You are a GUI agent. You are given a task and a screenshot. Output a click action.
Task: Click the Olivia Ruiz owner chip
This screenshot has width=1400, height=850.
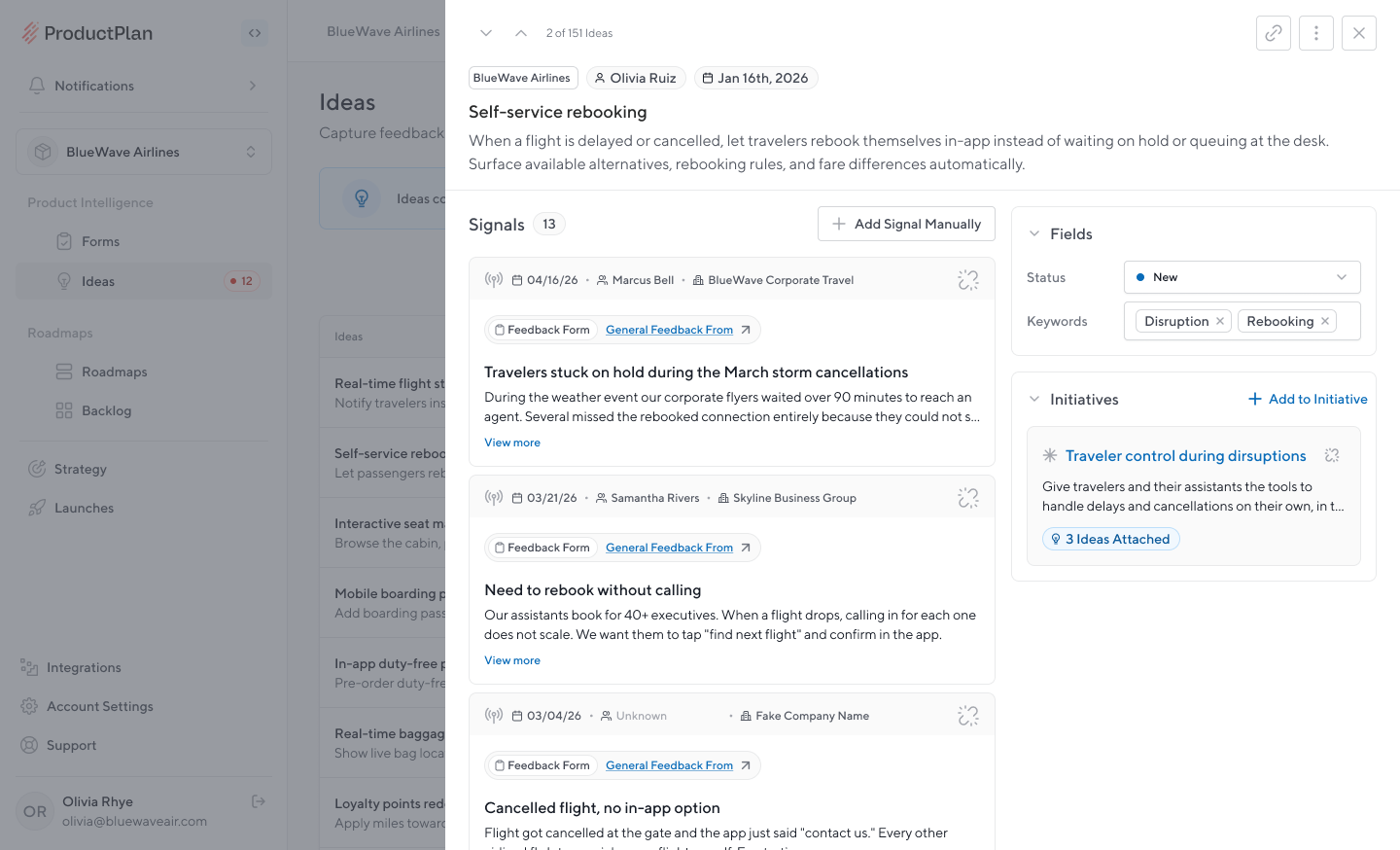[x=636, y=78]
